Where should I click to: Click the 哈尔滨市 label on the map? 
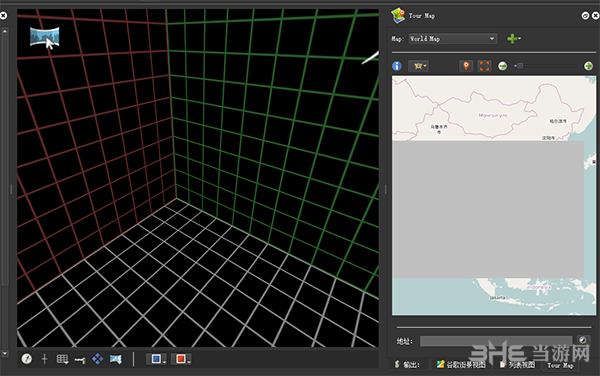click(558, 121)
